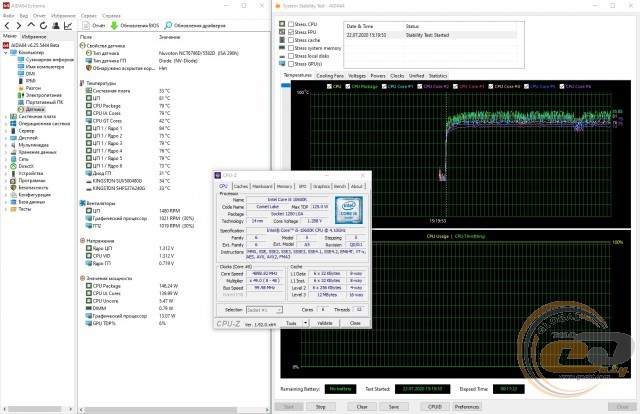Click the green BIOS update arrow icon

click(x=114, y=26)
